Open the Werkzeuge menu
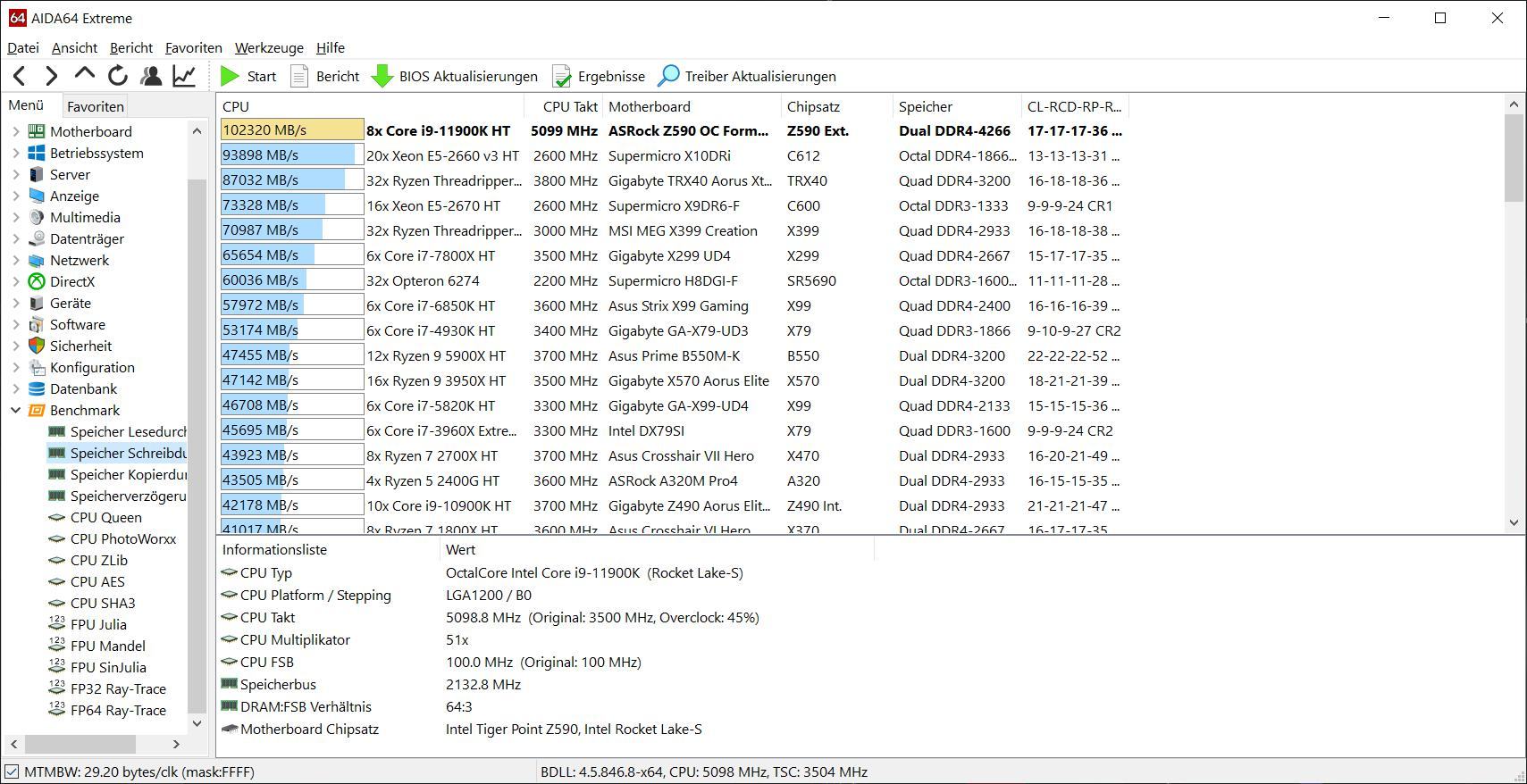This screenshot has height=784, width=1527. point(269,47)
